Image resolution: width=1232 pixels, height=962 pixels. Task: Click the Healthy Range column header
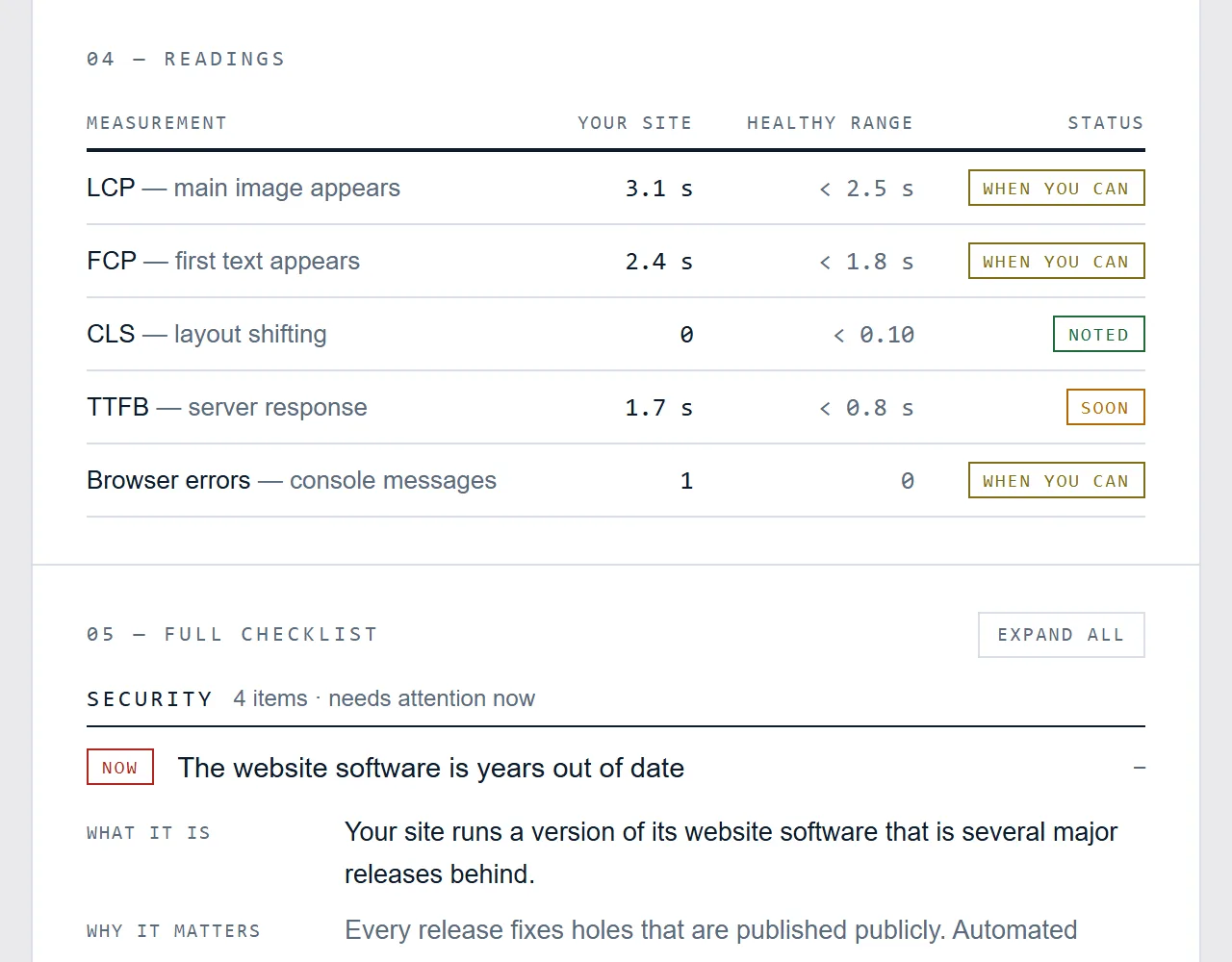[830, 123]
